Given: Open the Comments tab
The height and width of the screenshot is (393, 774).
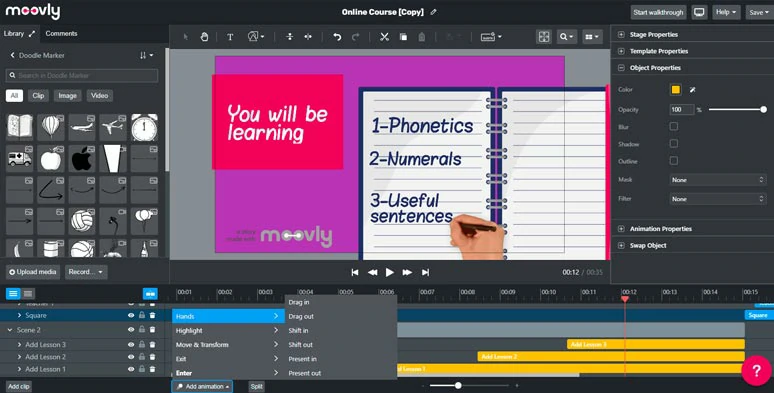Looking at the screenshot, I should tap(61, 34).
